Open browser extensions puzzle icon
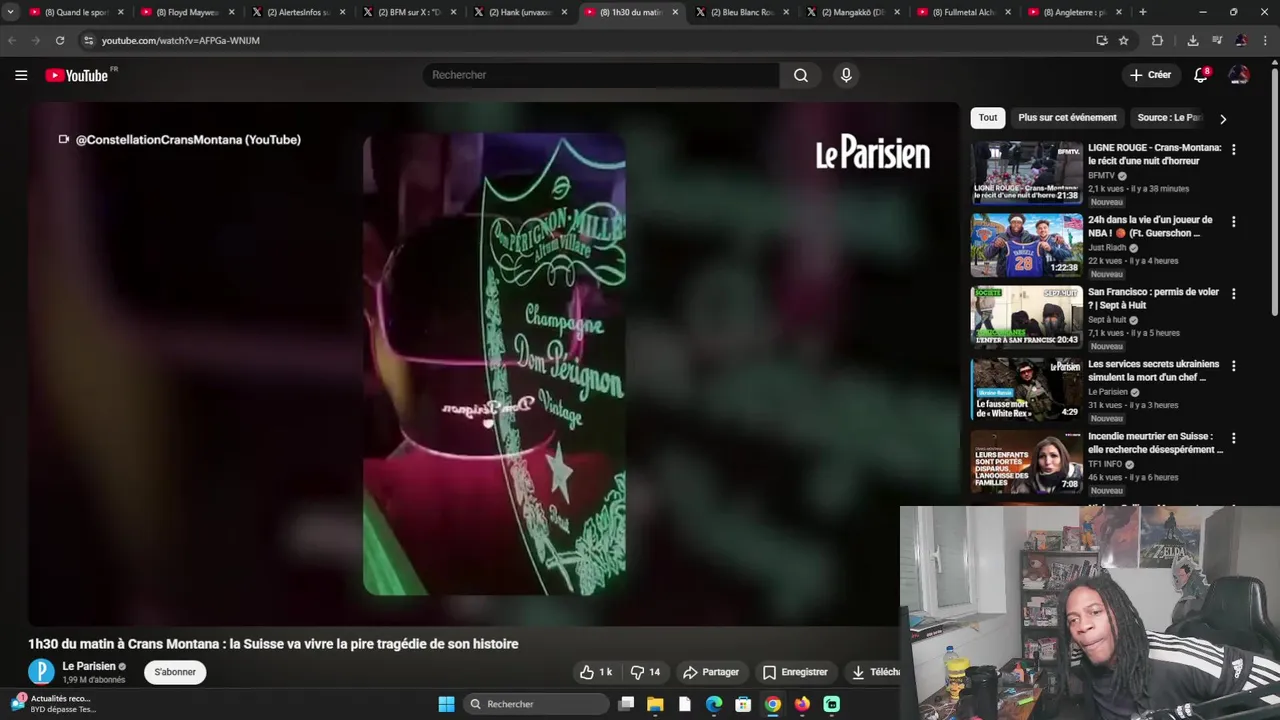Screen dimensions: 1280x720 [x=1157, y=40]
